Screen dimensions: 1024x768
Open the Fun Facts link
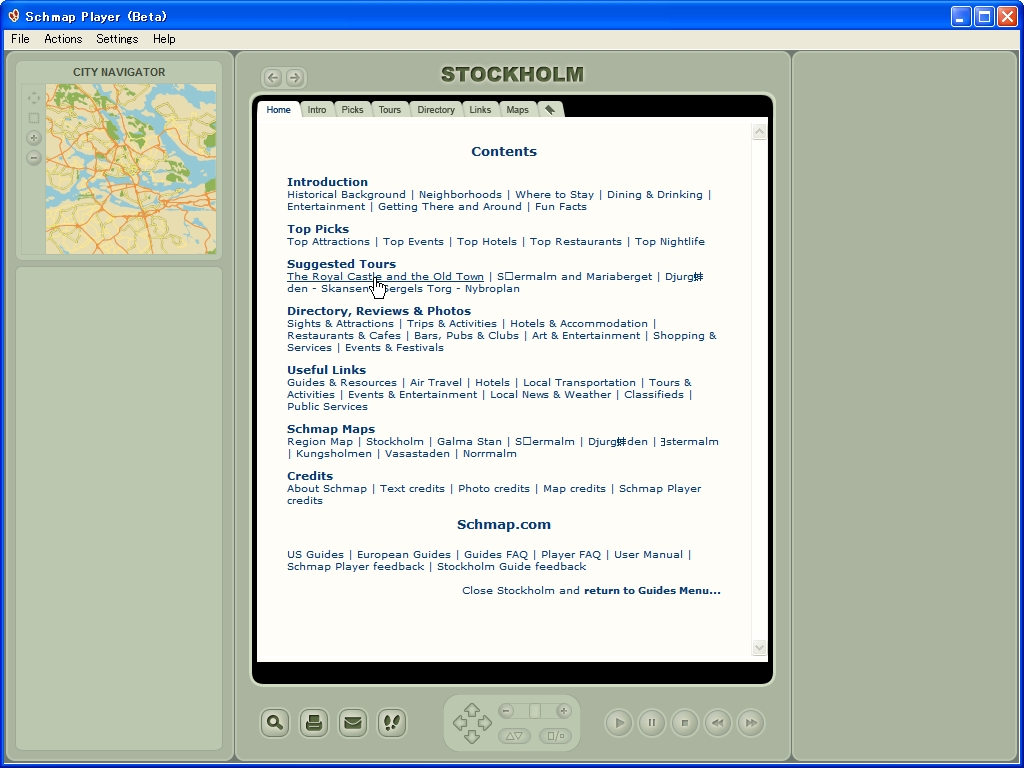[560, 207]
